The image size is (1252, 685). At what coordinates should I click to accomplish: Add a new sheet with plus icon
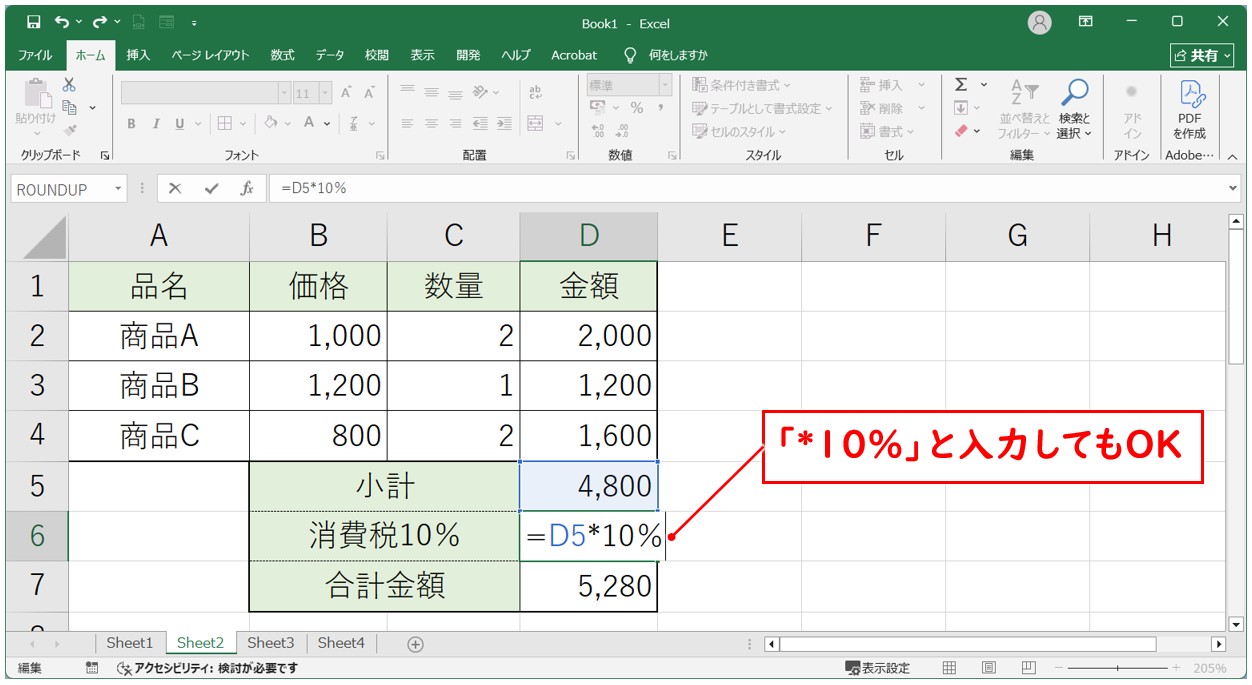click(x=415, y=644)
